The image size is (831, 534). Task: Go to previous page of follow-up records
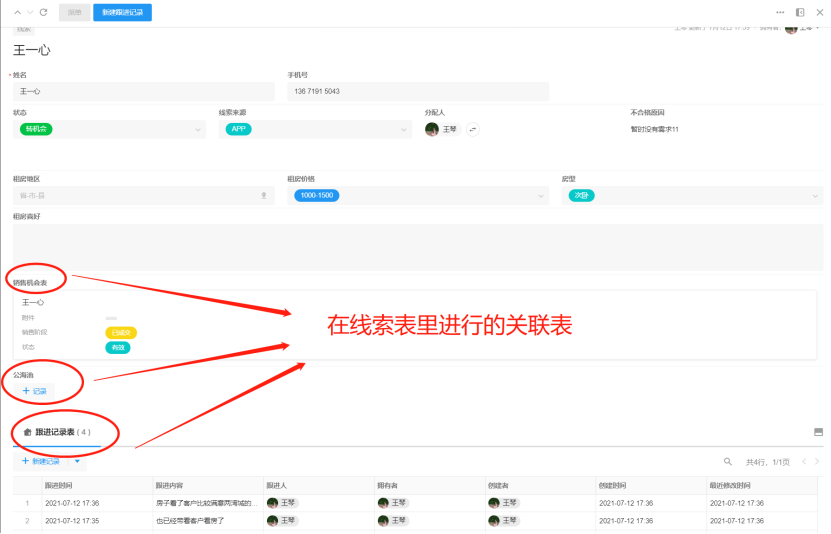(804, 461)
